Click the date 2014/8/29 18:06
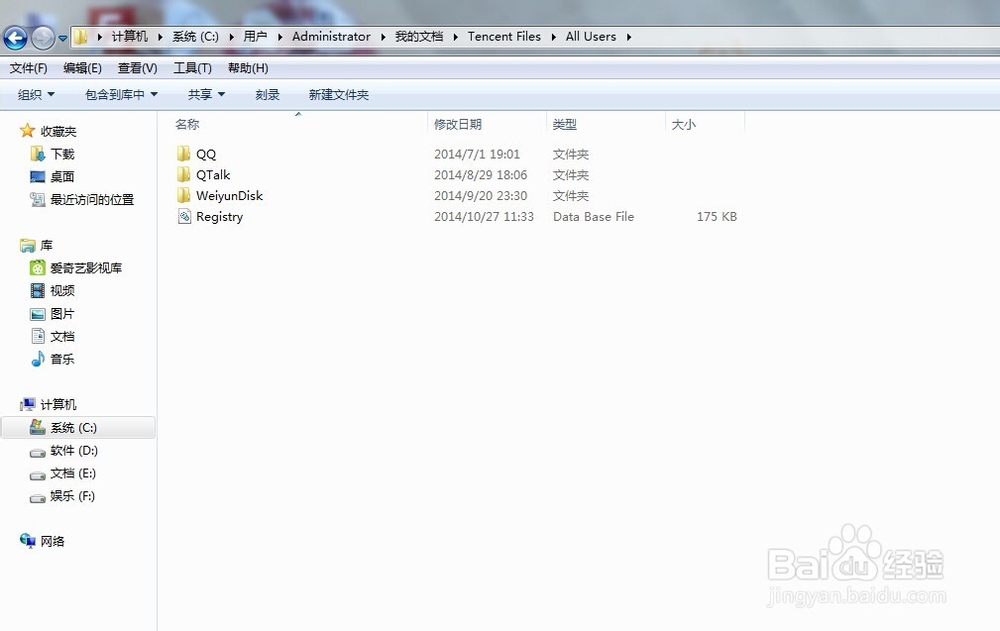This screenshot has width=1000, height=631. (x=481, y=175)
